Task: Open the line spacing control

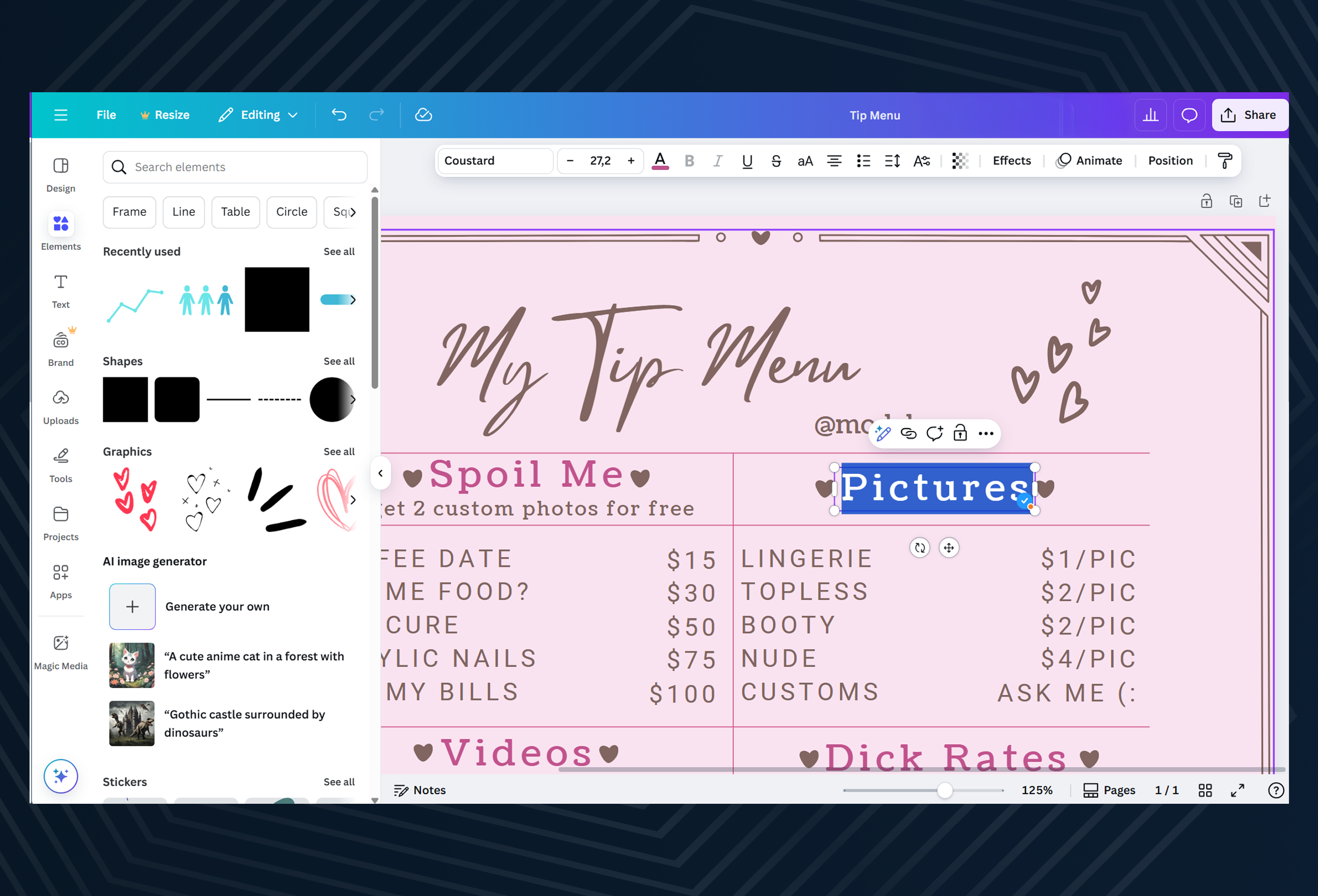Action: (892, 161)
